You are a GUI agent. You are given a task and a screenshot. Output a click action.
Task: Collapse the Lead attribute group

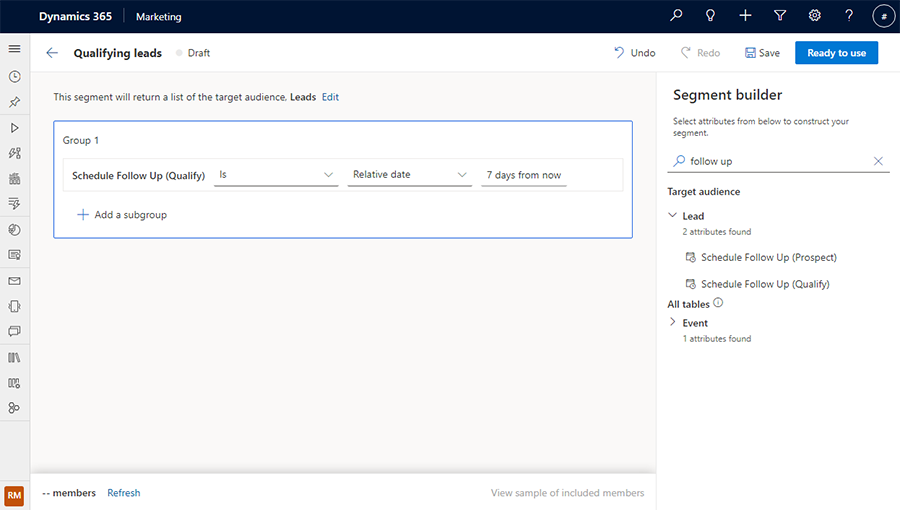673,216
